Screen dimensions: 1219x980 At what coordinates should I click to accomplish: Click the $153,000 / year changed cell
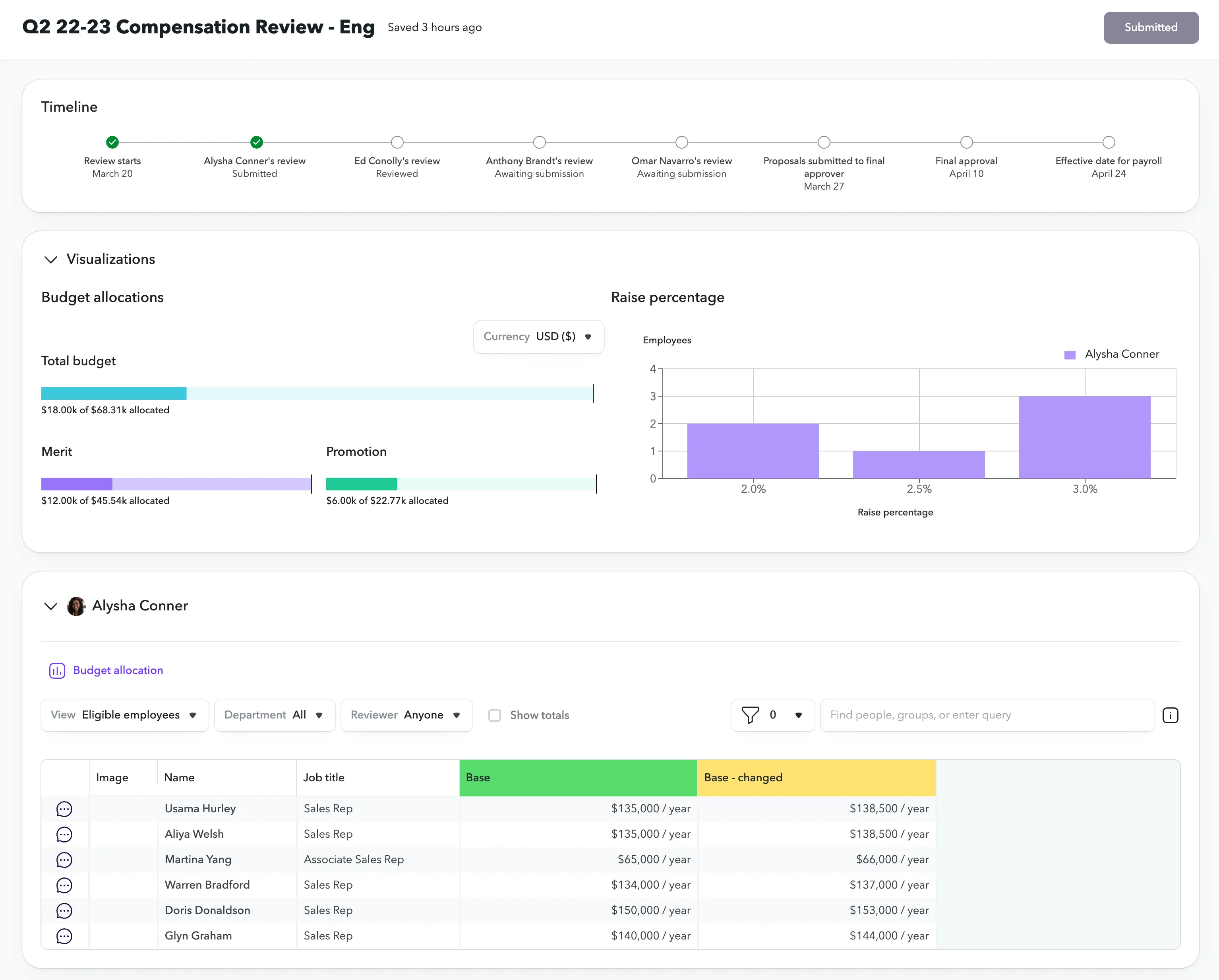tap(817, 911)
